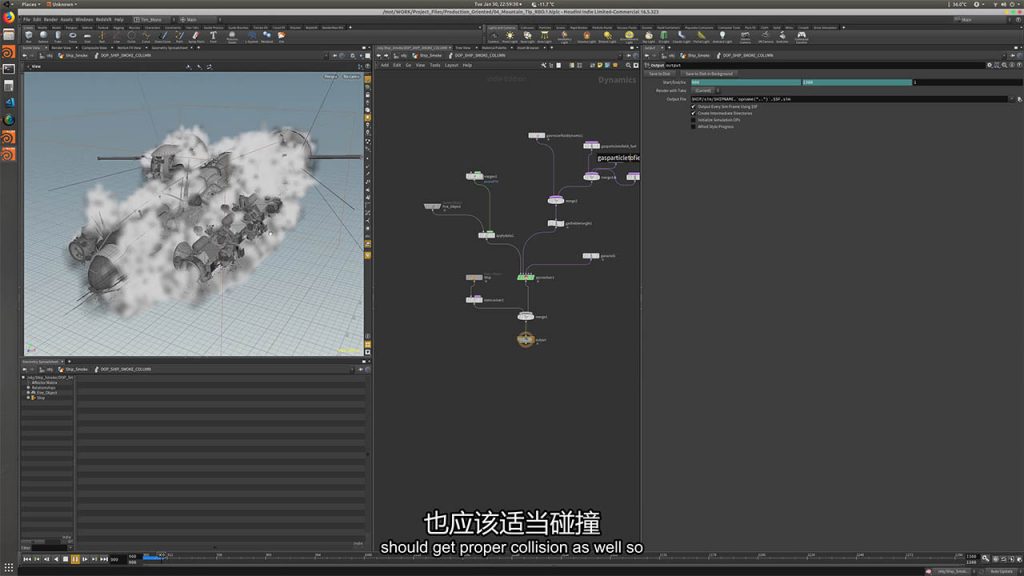Viewport: 1024px width, 576px height.
Task: Add a Stereo Camera from shelf
Action: (746, 37)
